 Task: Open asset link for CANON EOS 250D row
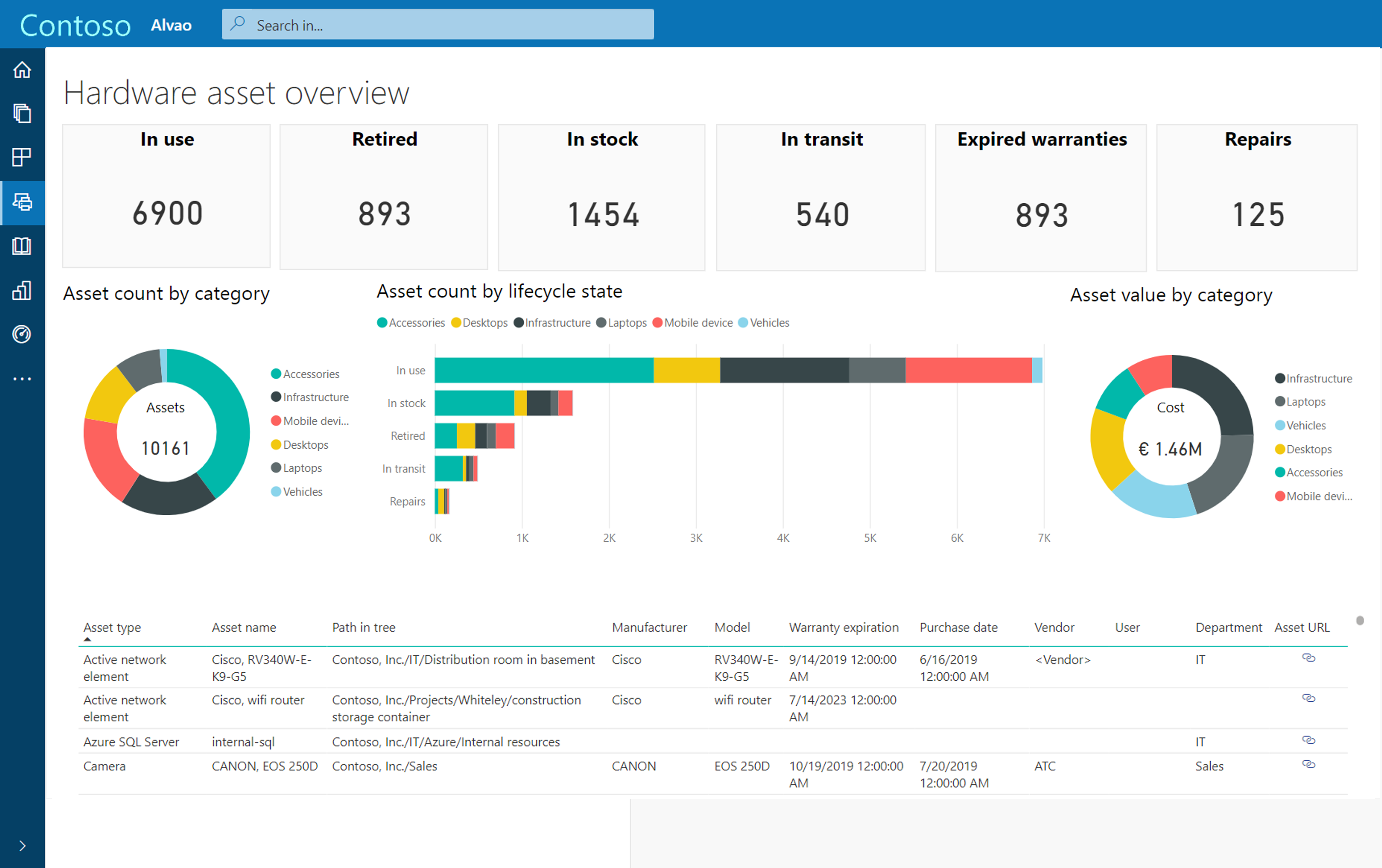1308,764
